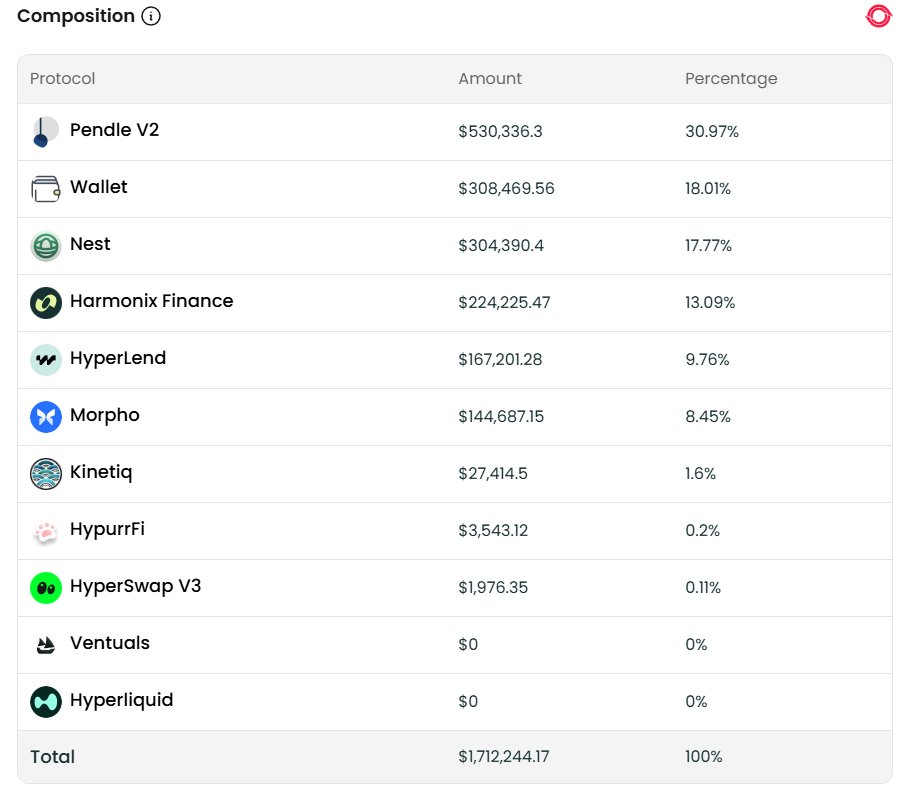The image size is (912, 796).
Task: Click the HyperLend logo icon
Action: tap(45, 360)
